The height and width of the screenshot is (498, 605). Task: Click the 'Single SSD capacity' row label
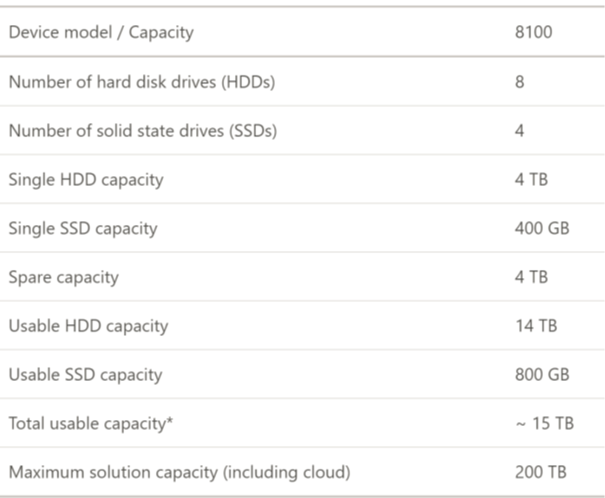pyautogui.click(x=83, y=229)
